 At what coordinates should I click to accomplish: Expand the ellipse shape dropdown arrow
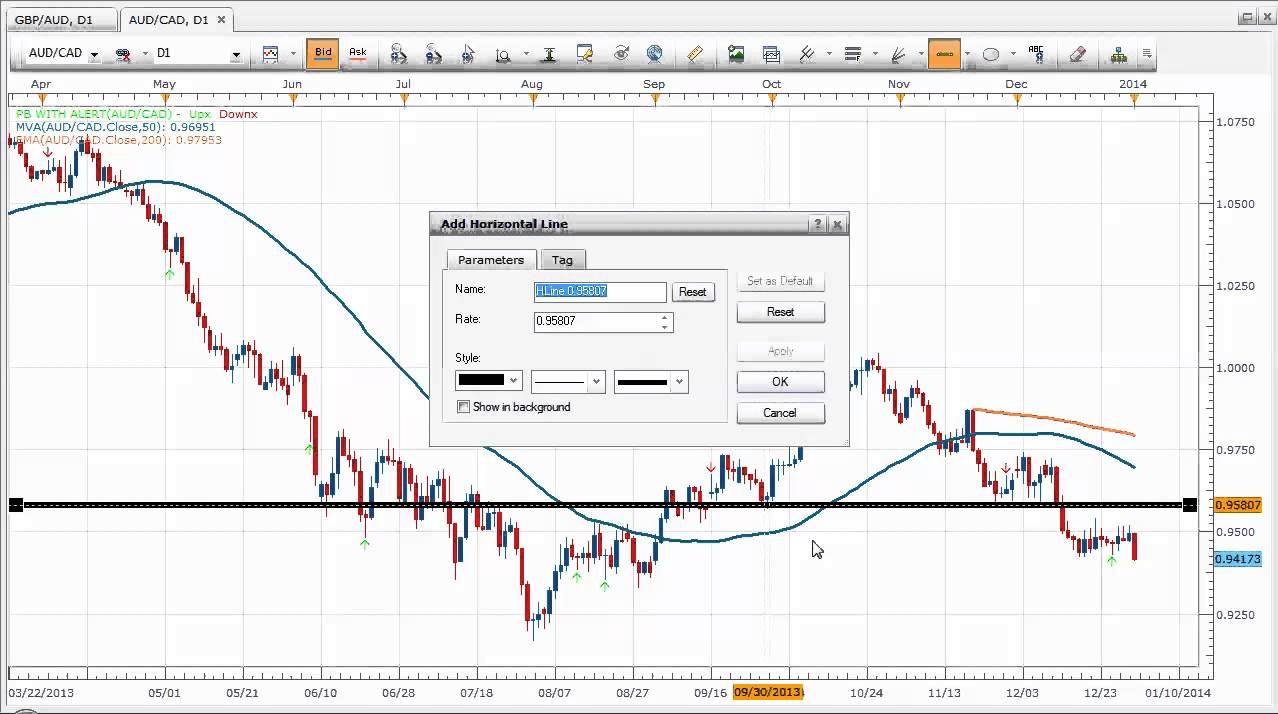[x=1013, y=54]
